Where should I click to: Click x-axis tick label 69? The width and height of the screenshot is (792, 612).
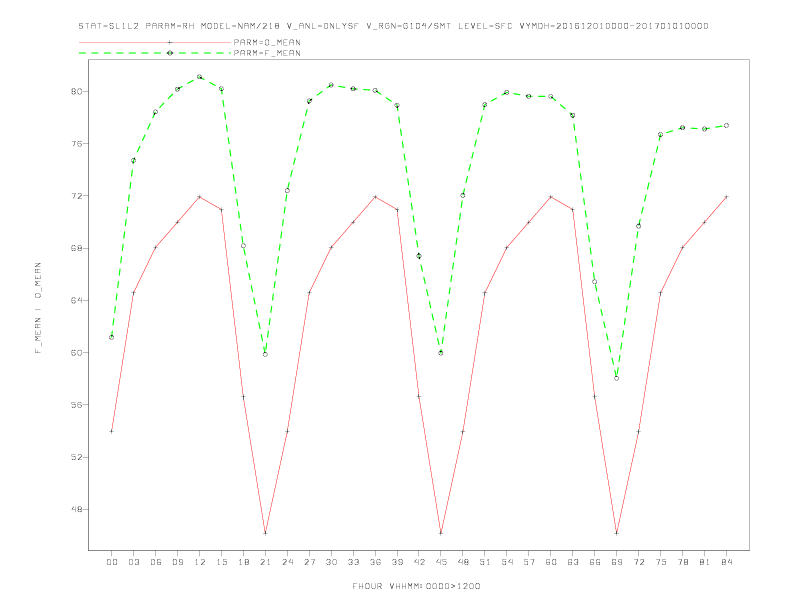(x=617, y=562)
